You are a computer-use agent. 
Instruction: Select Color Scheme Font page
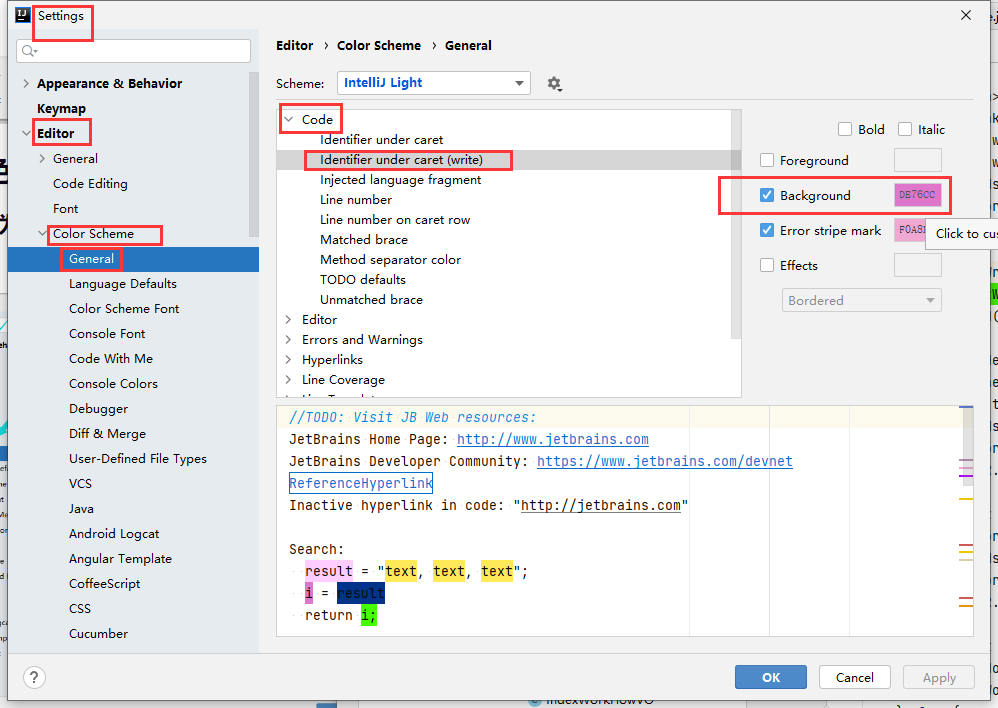click(x=124, y=309)
